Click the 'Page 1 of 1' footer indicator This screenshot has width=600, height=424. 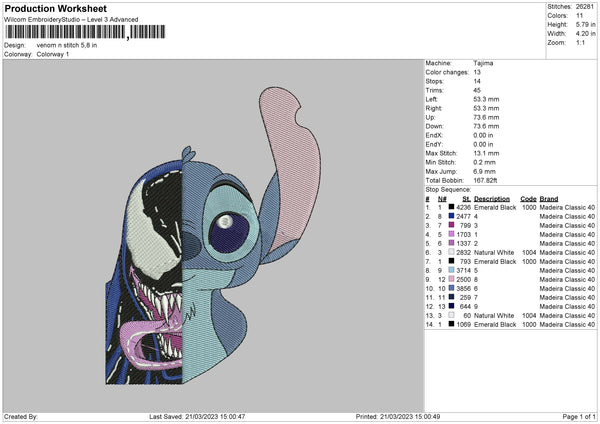coord(579,417)
